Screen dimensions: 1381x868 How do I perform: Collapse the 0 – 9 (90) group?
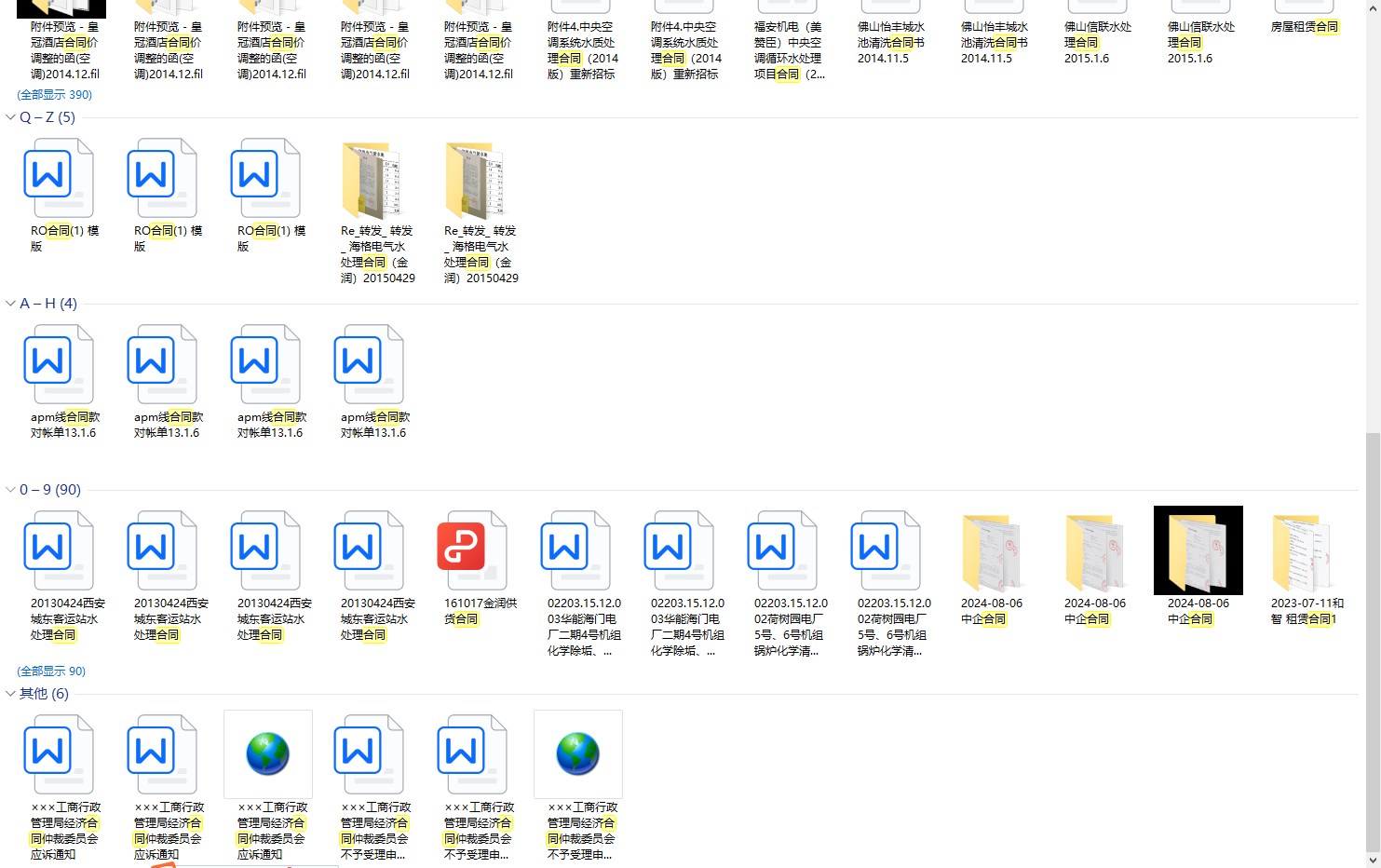pos(10,490)
